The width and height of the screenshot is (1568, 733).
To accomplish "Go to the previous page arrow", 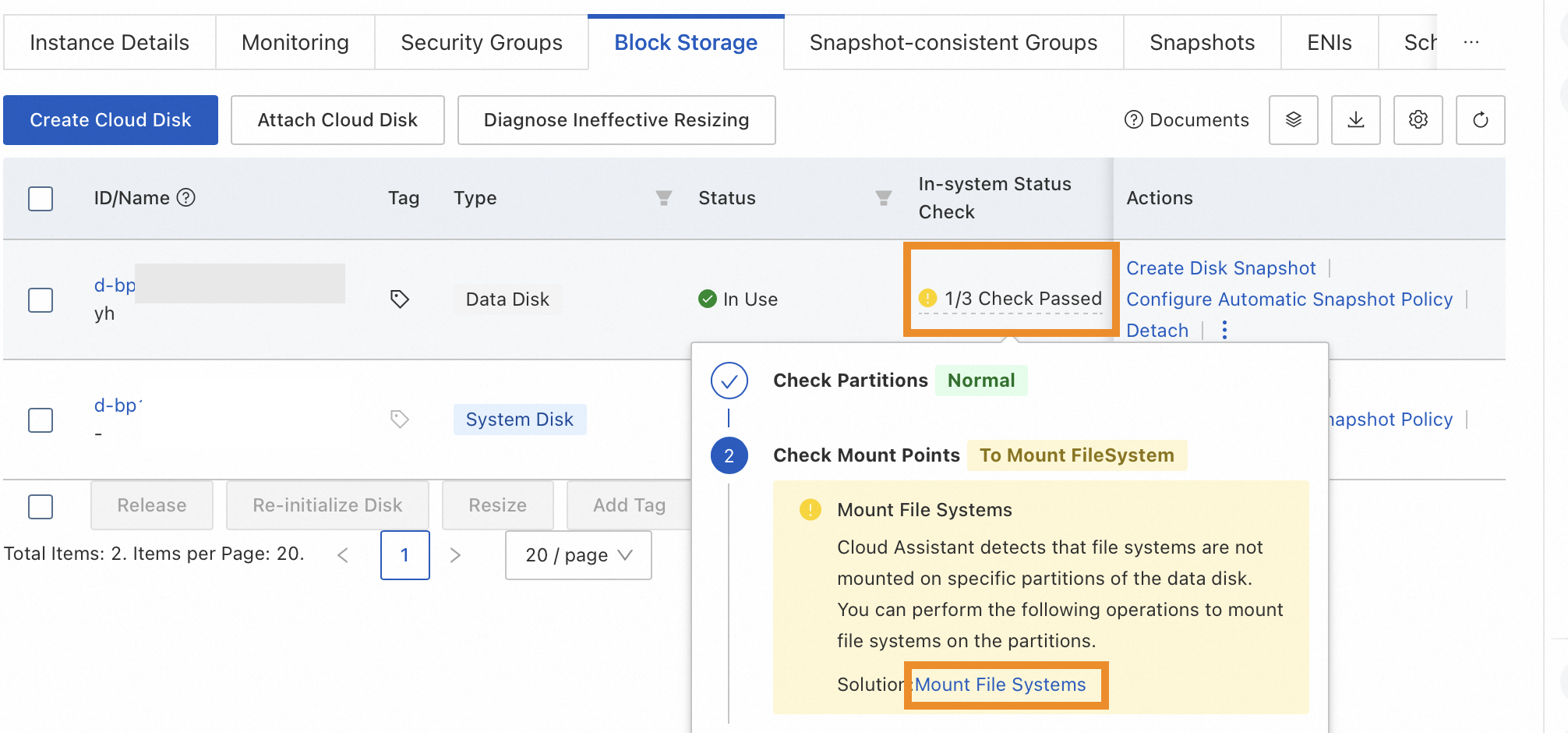I will pos(343,555).
